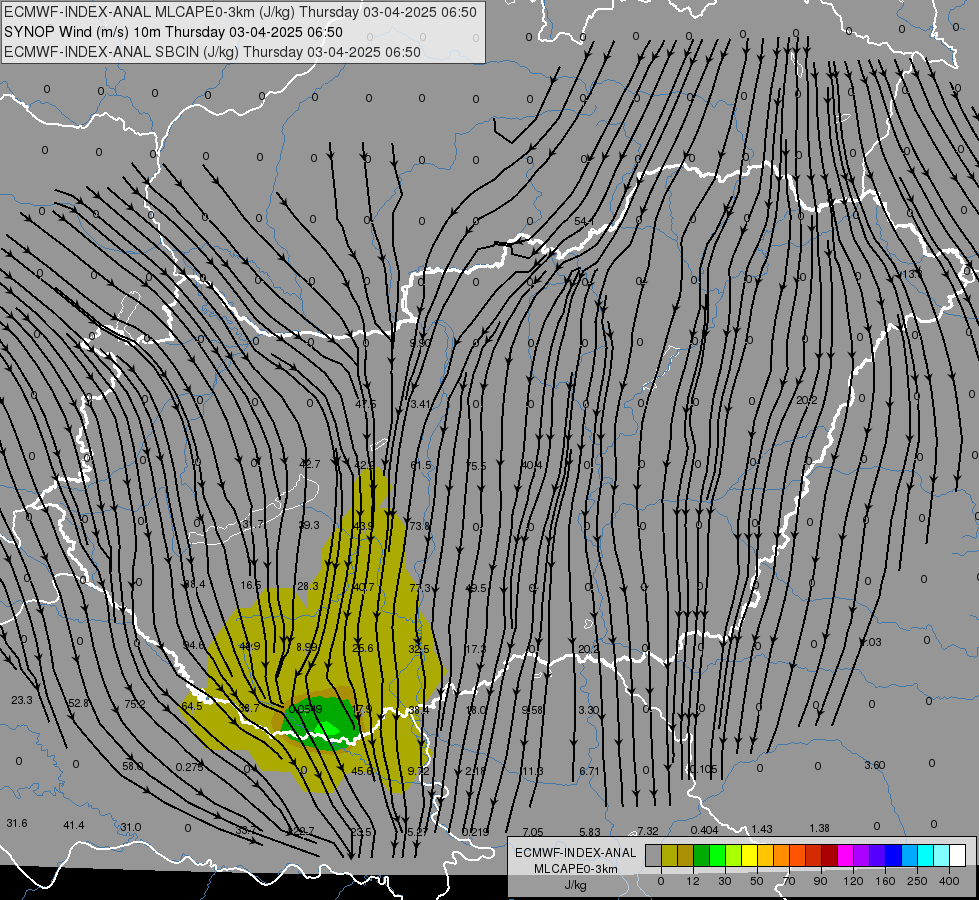Screen dimensions: 979x900
Task: Click the map value '7.32'
Action: [648, 831]
